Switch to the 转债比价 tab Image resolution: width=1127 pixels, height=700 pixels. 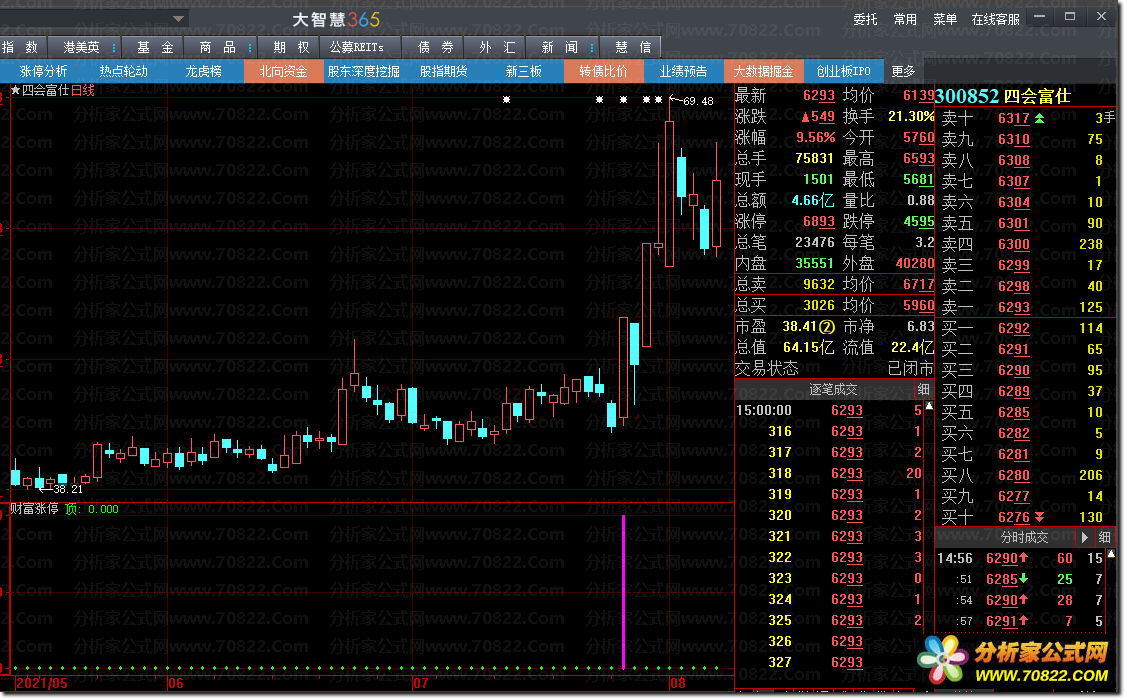point(603,71)
